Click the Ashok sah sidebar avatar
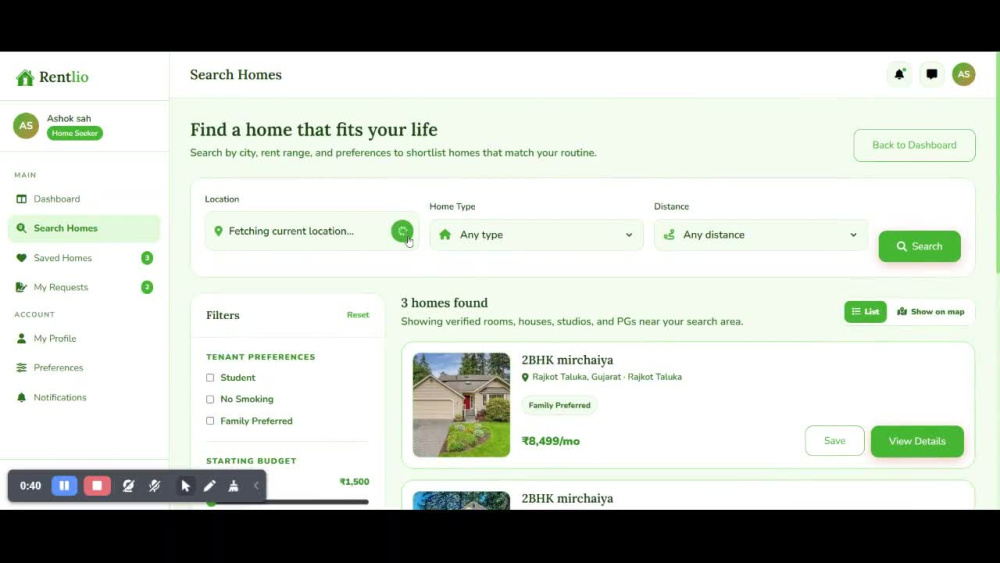Screen dimensions: 1000x563 (26, 126)
